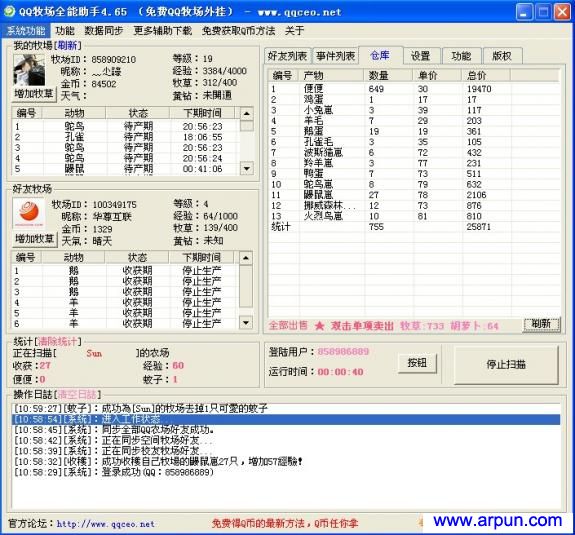
Task: Select warehouse row 鸡蛋
Action: (x=414, y=99)
